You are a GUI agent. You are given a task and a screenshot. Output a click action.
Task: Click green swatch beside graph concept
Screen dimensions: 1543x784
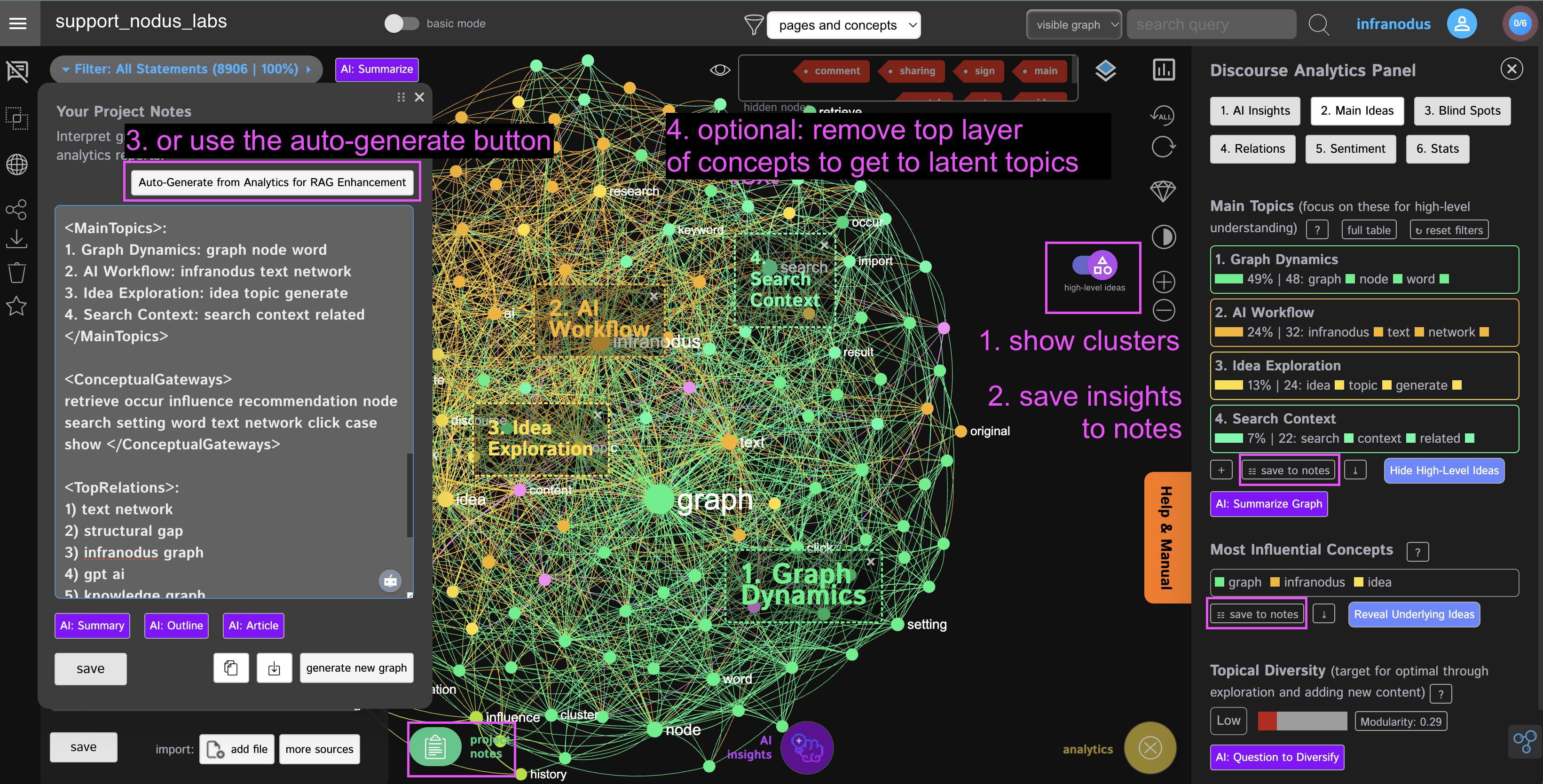1220,582
